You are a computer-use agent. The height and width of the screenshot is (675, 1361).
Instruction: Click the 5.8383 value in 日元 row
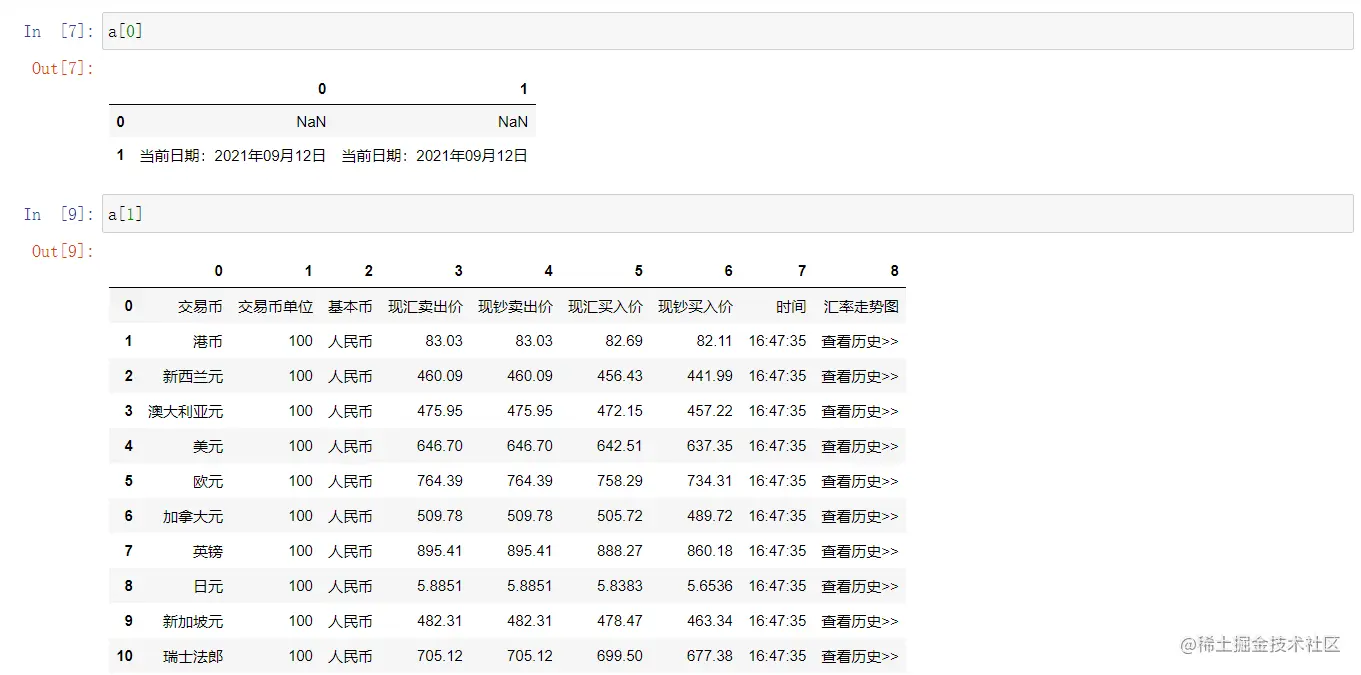620,586
